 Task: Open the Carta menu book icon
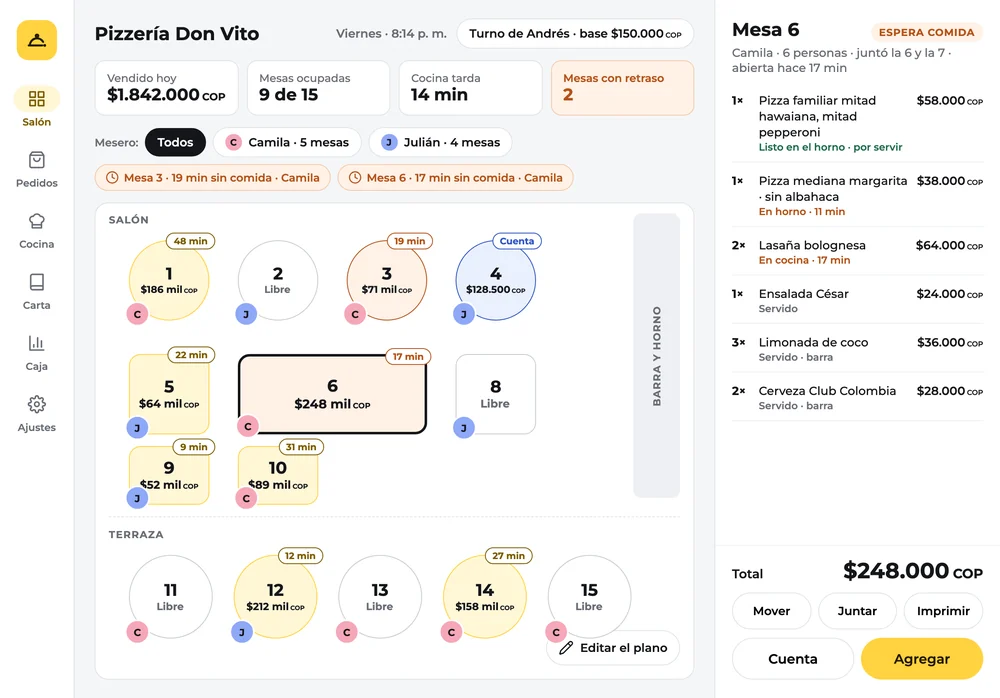(36, 282)
